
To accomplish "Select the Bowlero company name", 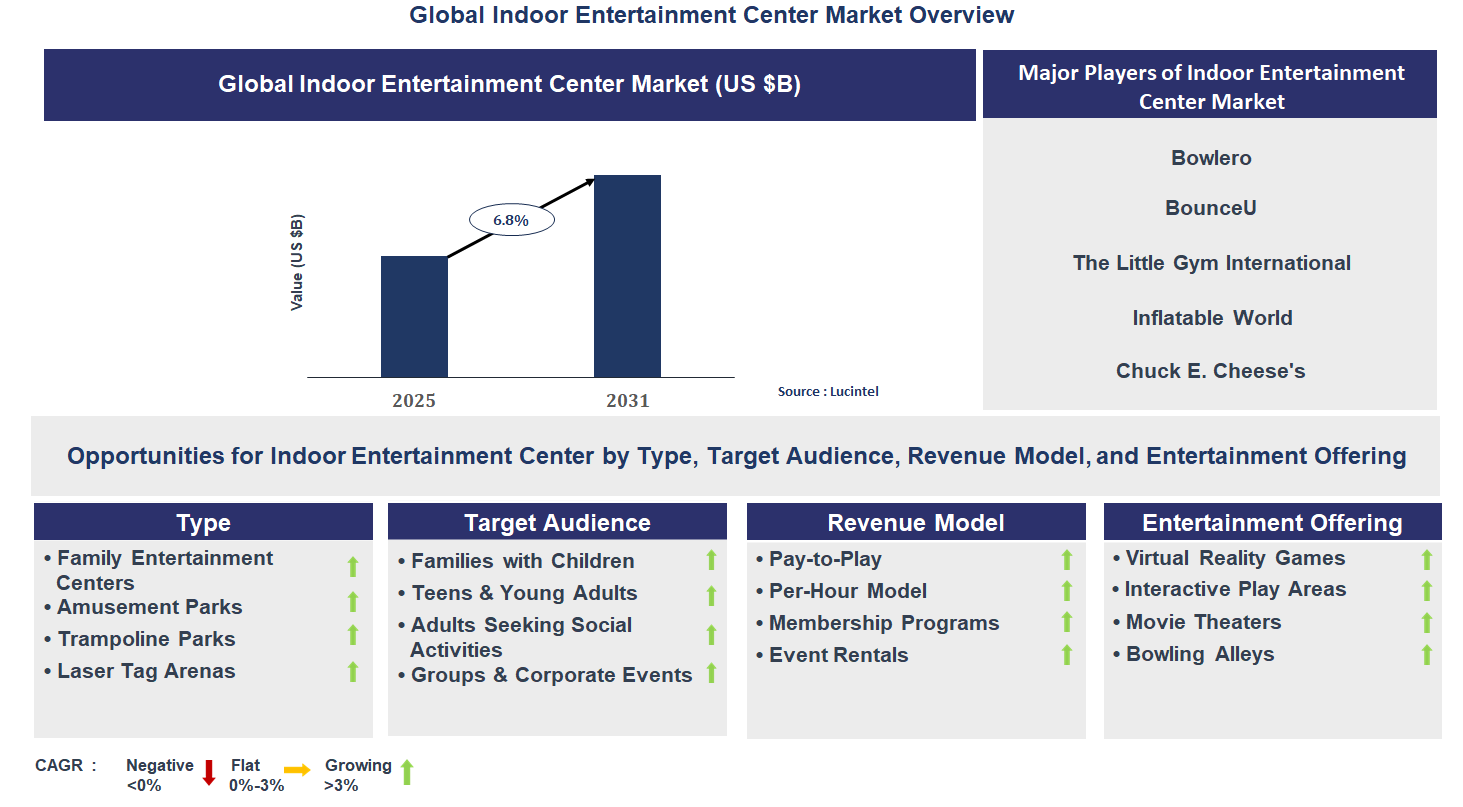I will 1211,157.
